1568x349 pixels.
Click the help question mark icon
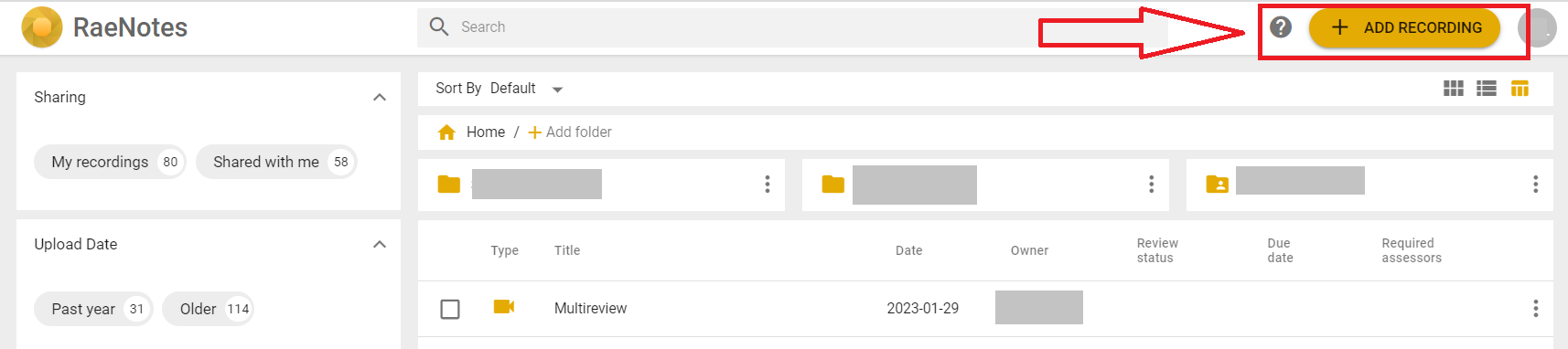pos(1281,27)
